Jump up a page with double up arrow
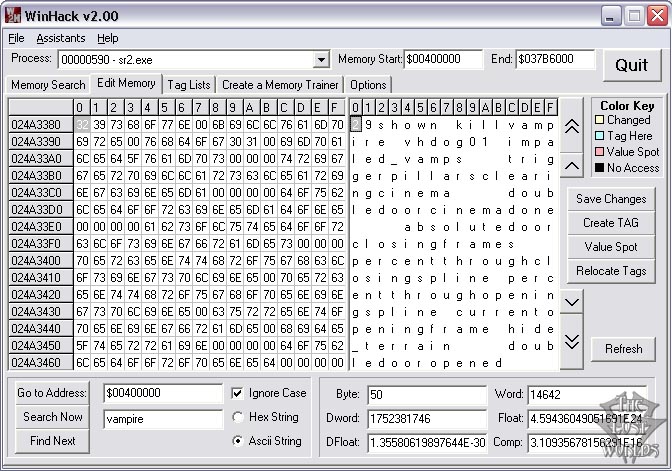 pos(572,126)
